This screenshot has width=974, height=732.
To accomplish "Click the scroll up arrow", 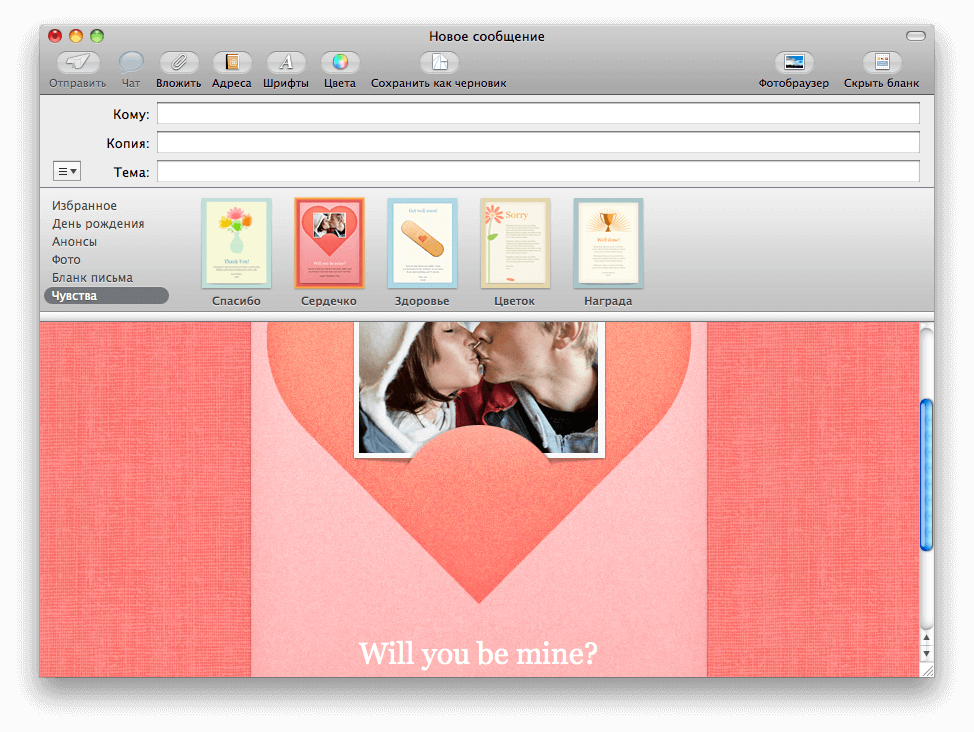I will [x=926, y=638].
